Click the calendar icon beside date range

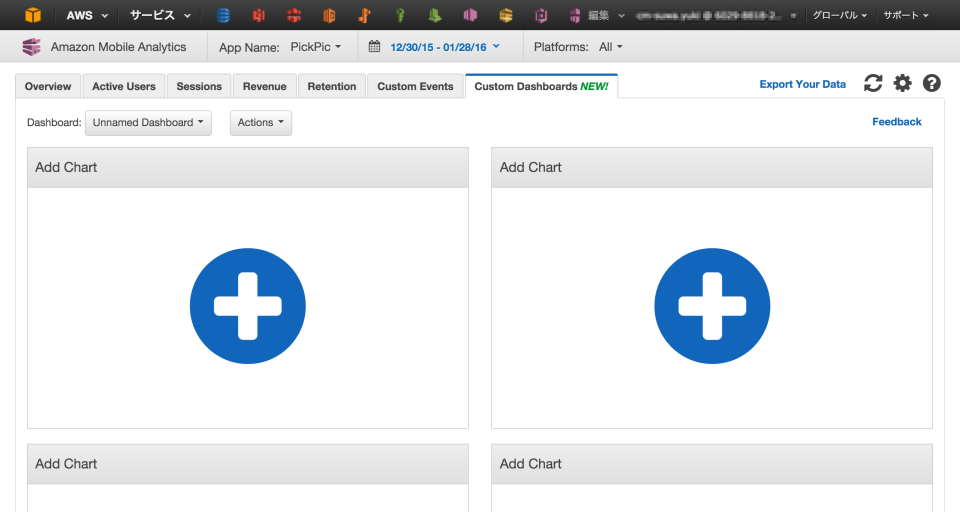tap(374, 46)
